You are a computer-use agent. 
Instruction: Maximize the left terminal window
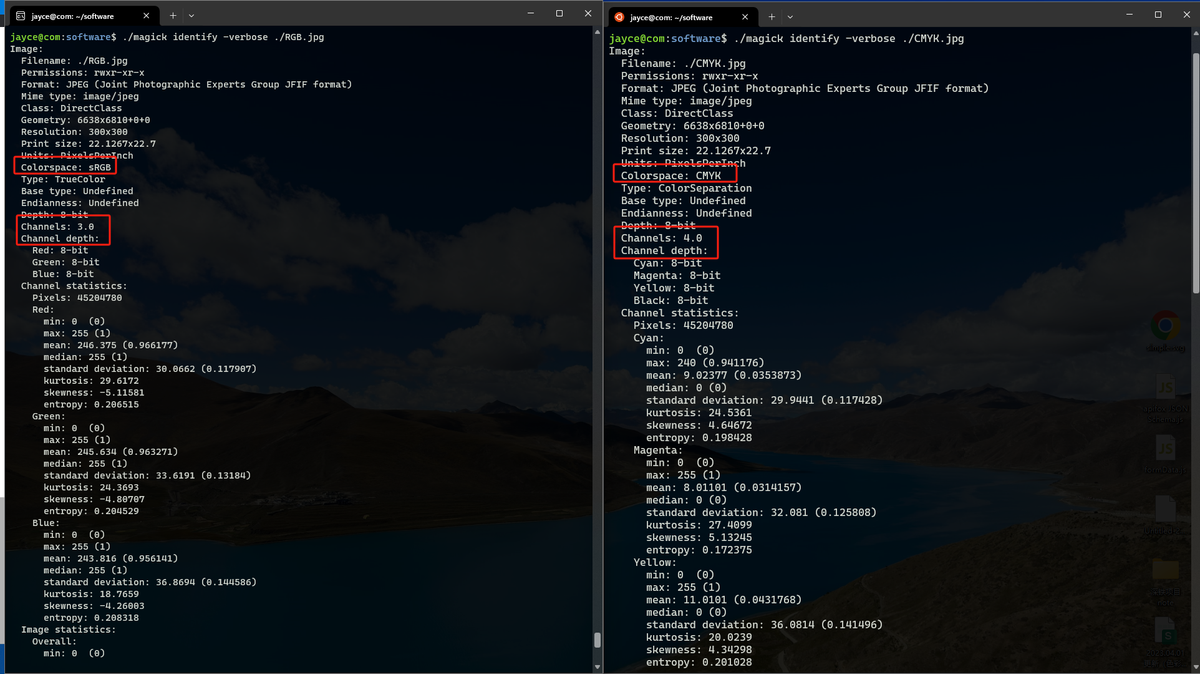(559, 14)
